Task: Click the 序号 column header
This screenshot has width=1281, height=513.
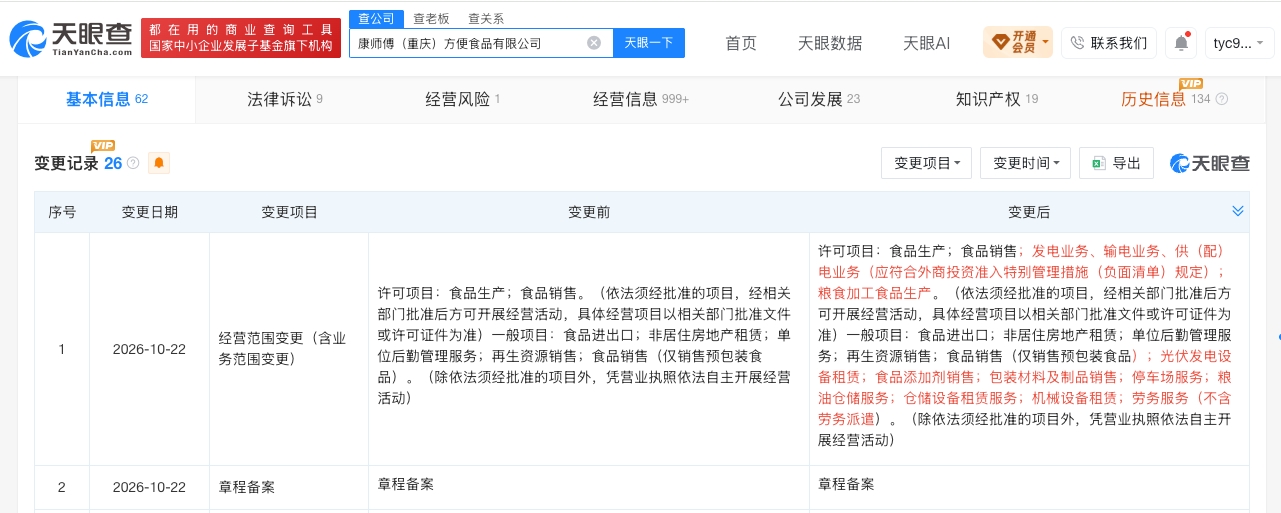Action: click(62, 212)
